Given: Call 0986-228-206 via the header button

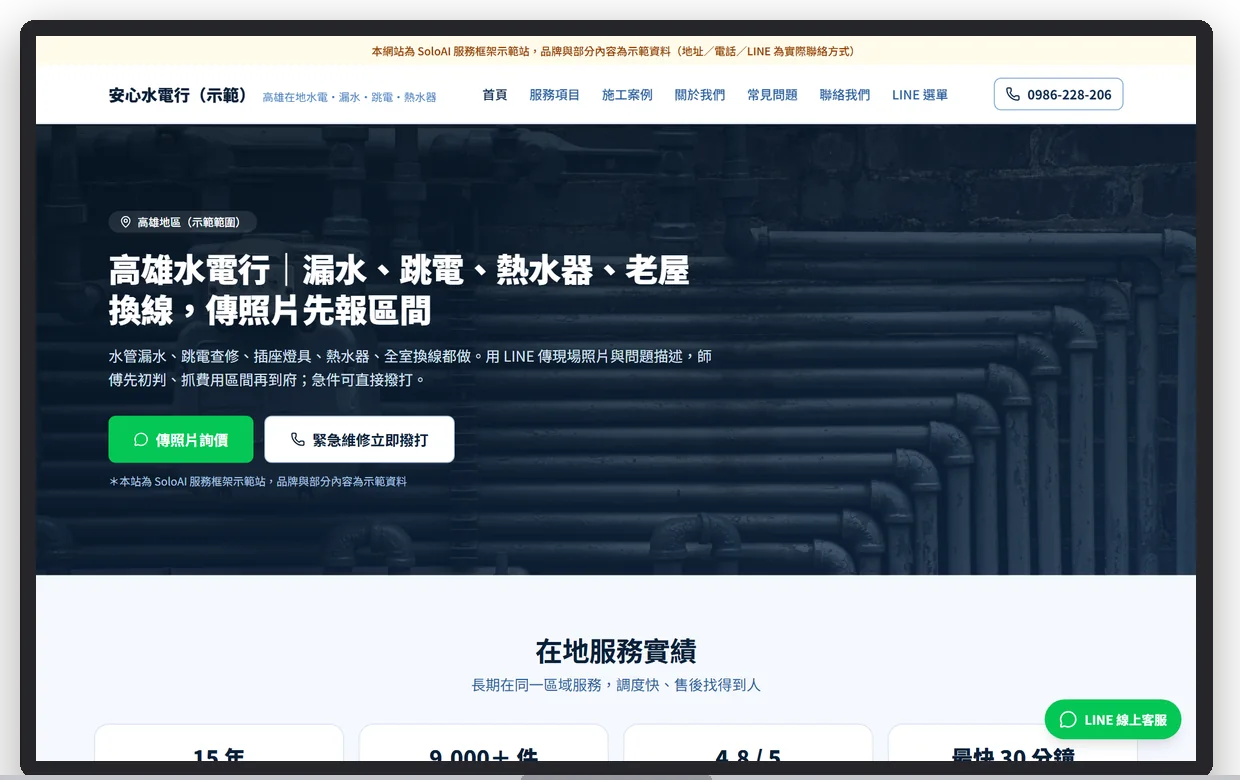Looking at the screenshot, I should pyautogui.click(x=1058, y=94).
